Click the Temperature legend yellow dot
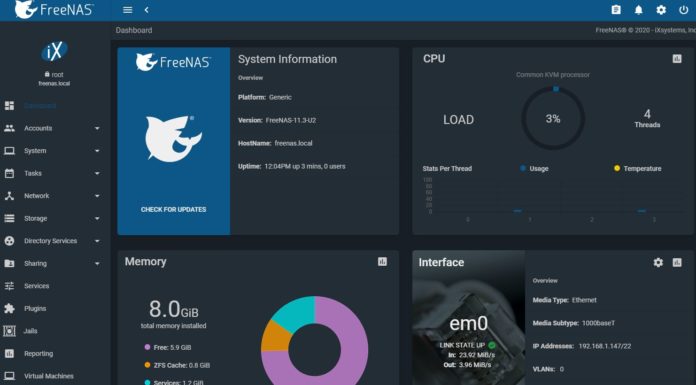The height and width of the screenshot is (385, 696). pos(617,168)
